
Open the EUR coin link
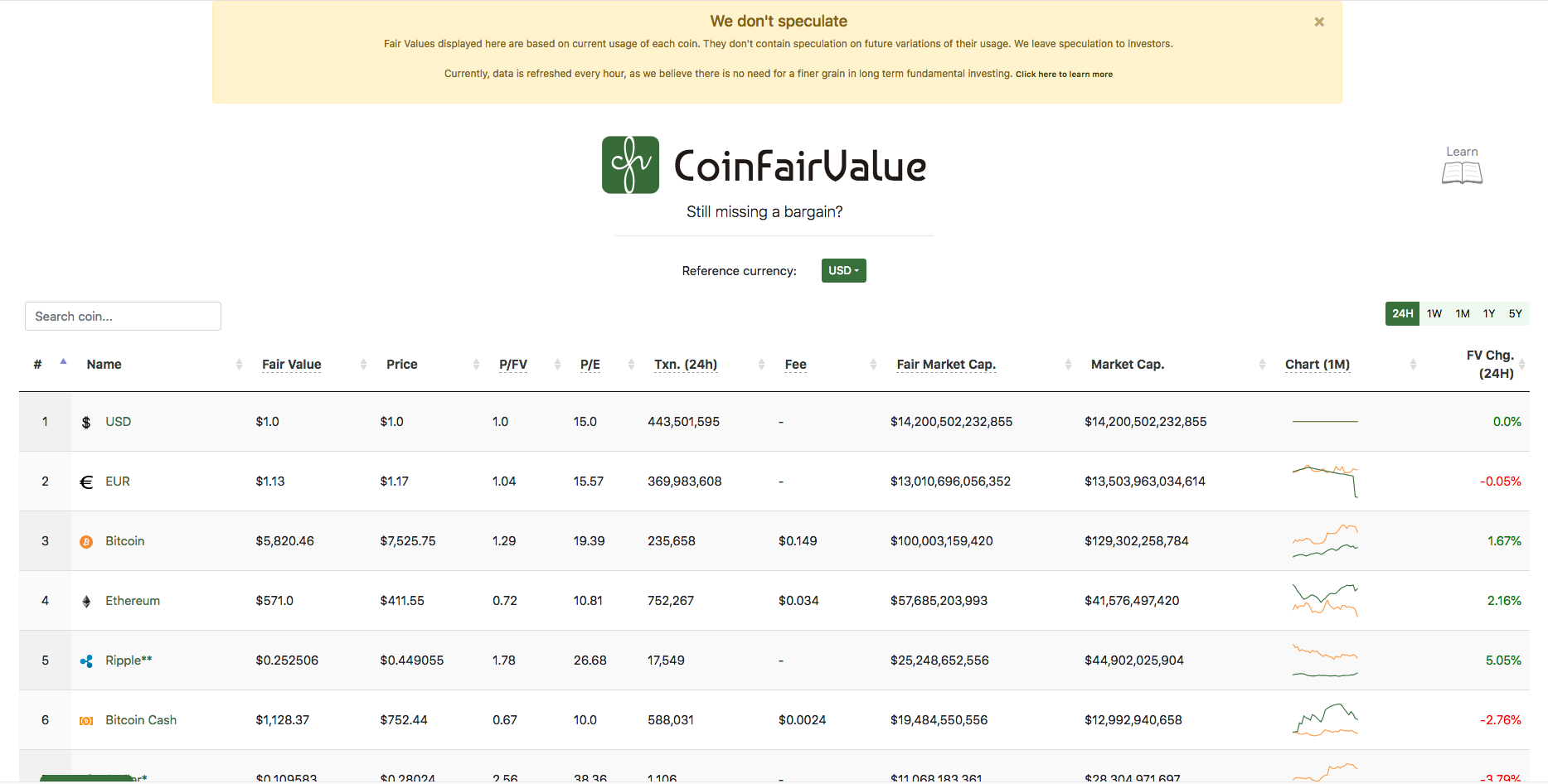point(118,482)
